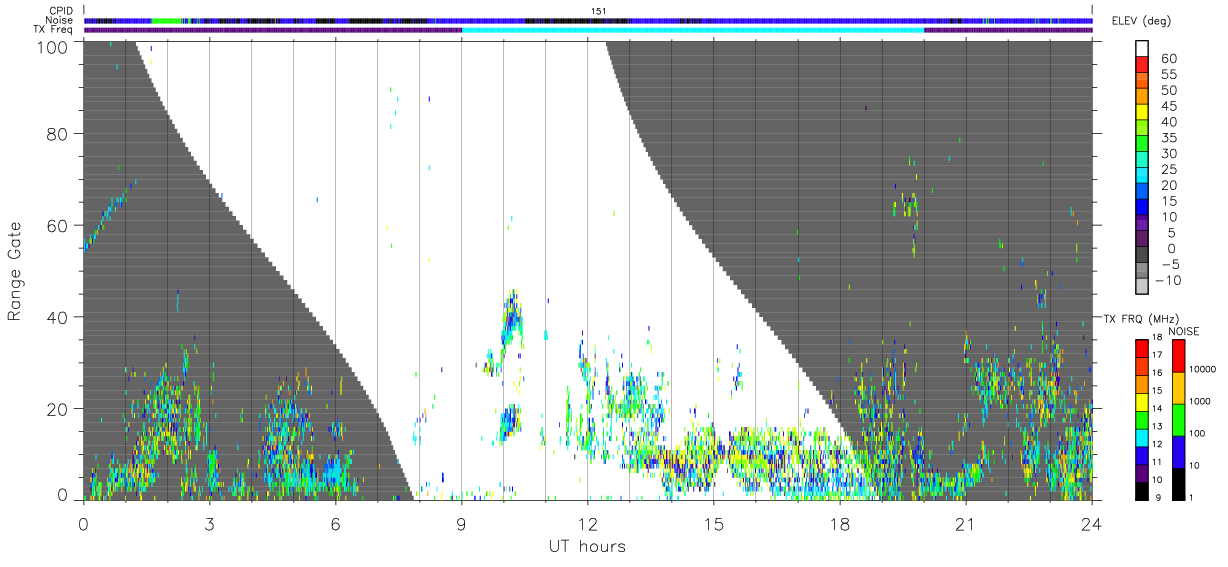
Task: Click the "NOISE" legend title
Action: 1184,331
